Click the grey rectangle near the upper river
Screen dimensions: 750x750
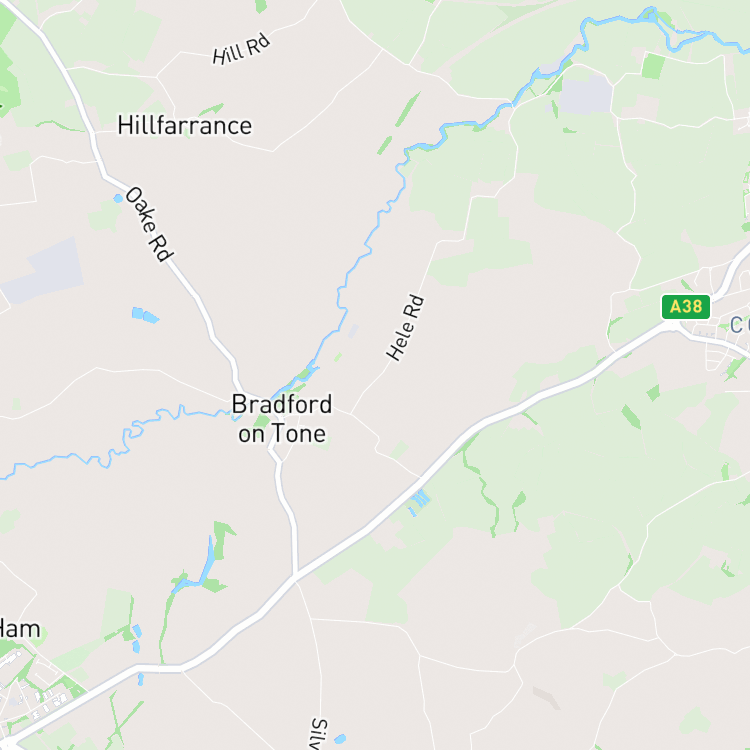tap(586, 94)
